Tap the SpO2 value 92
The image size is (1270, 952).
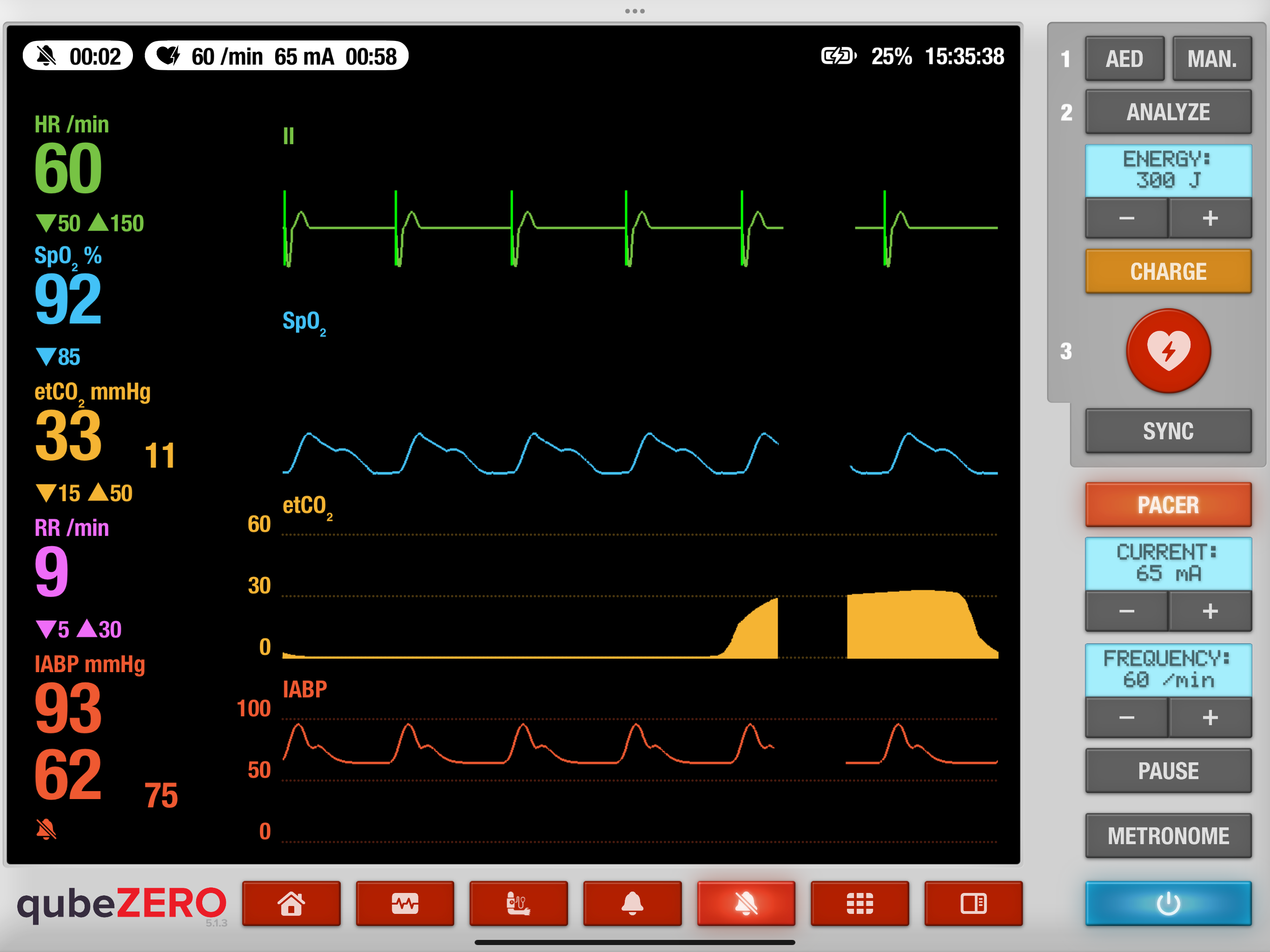click(68, 299)
